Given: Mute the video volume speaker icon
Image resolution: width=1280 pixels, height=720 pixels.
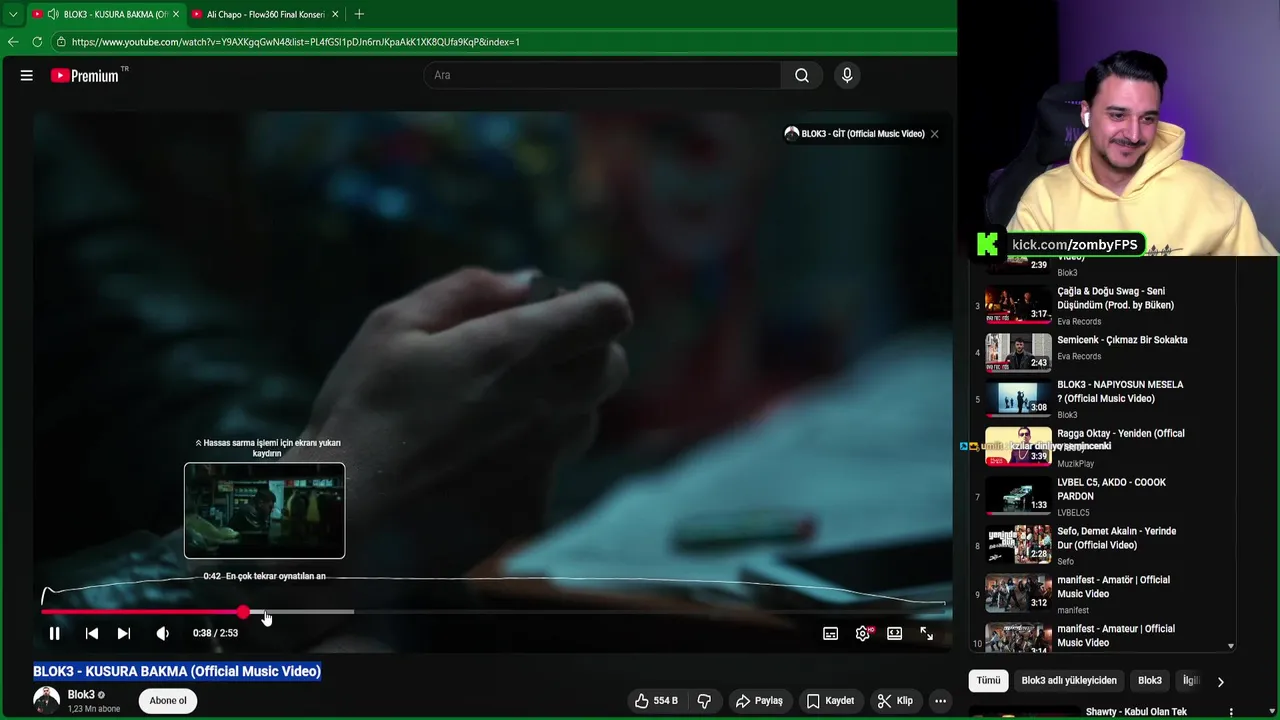Looking at the screenshot, I should coord(162,633).
